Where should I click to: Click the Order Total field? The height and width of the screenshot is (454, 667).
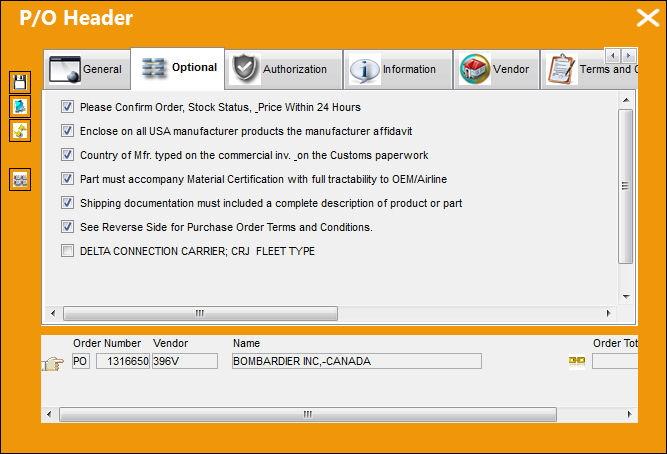[615, 361]
